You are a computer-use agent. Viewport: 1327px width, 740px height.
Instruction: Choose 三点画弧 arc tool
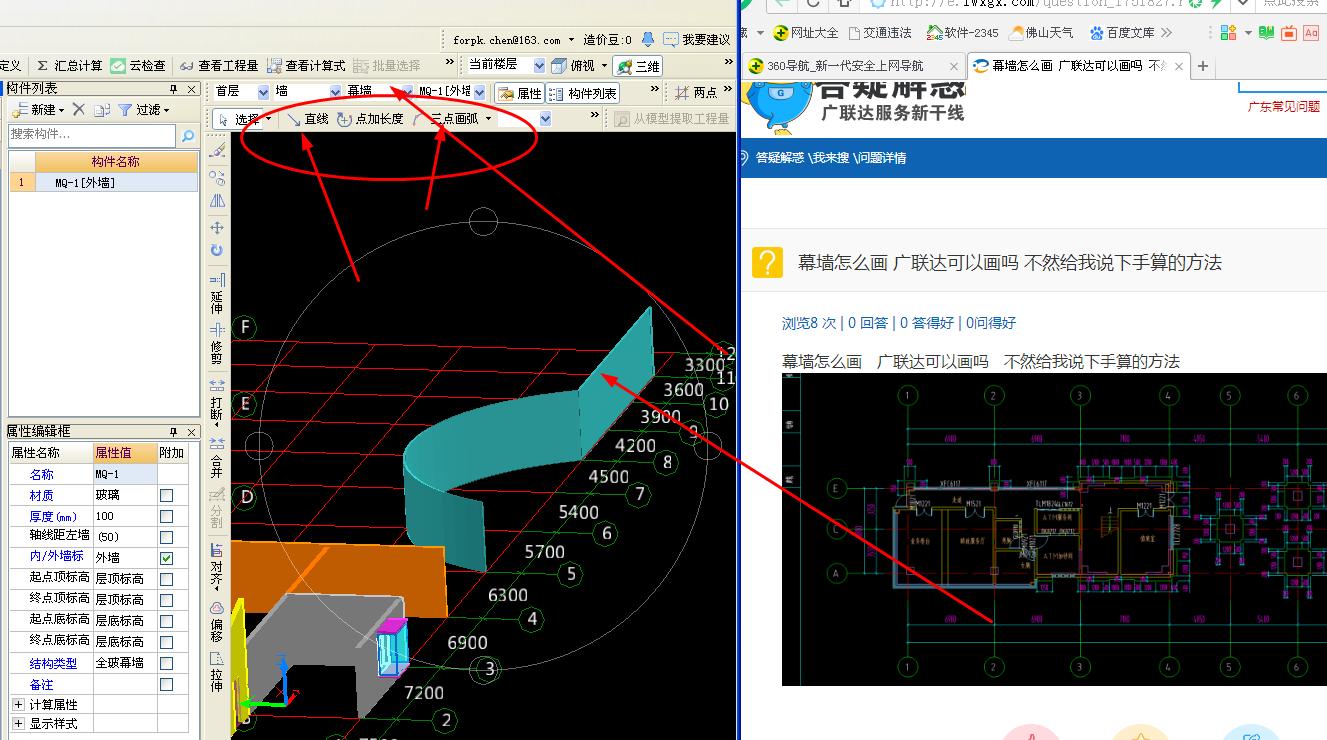[x=447, y=119]
